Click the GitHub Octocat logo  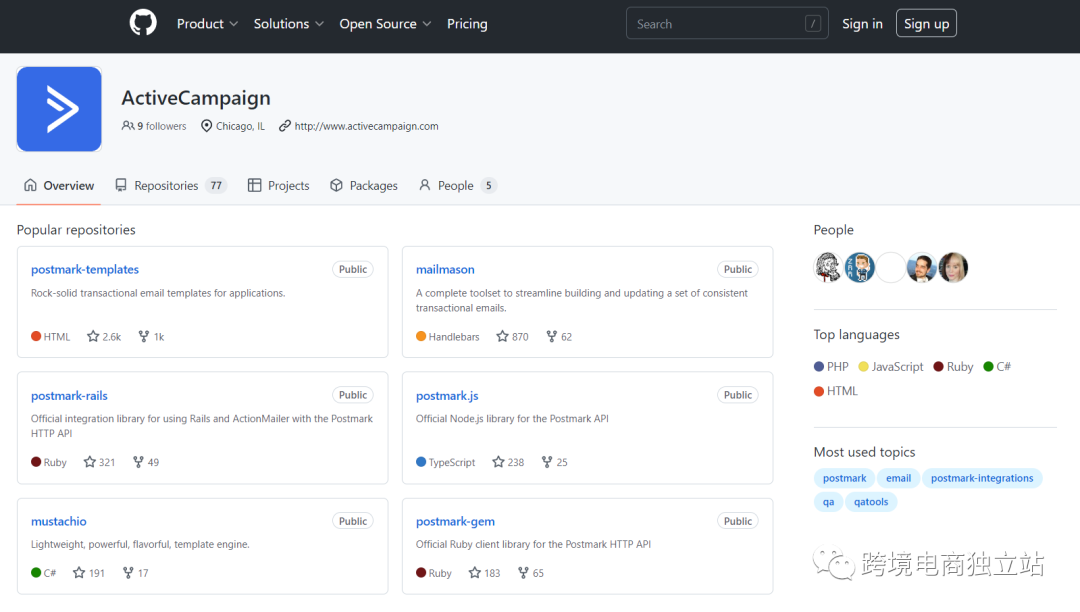pyautogui.click(x=143, y=23)
